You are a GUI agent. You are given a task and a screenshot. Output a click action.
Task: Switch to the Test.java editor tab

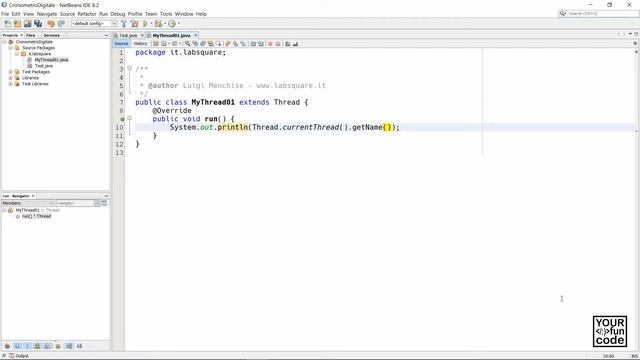tap(128, 36)
